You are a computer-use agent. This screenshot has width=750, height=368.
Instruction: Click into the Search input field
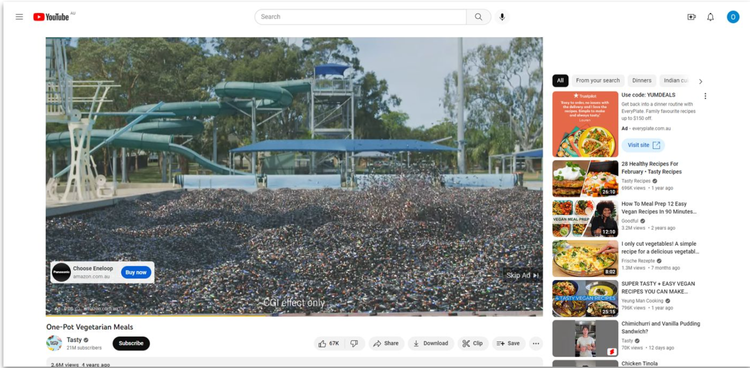click(x=361, y=17)
